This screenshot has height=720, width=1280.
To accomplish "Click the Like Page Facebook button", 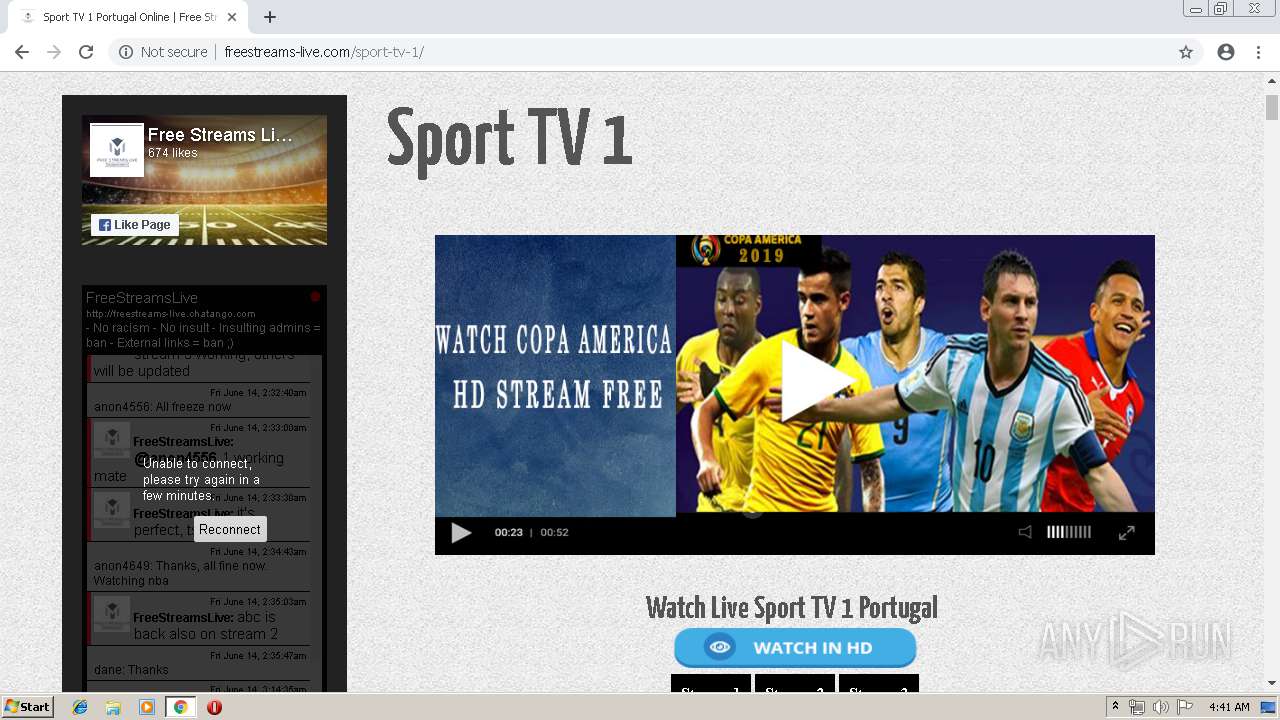I will 135,225.
